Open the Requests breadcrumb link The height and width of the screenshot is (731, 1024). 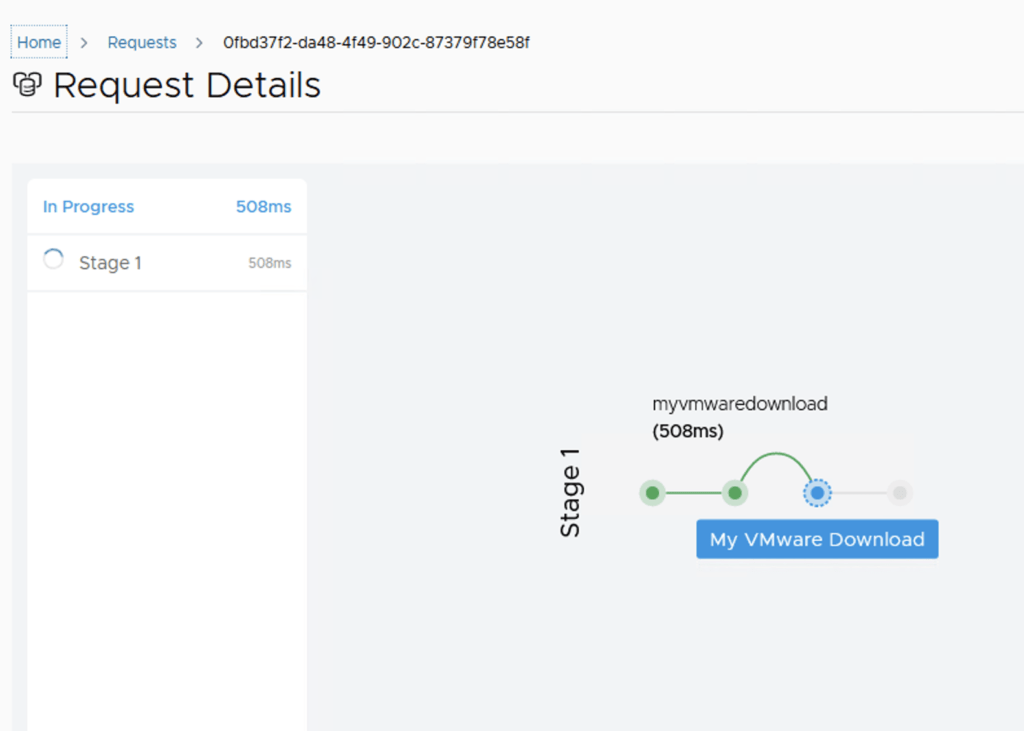tap(142, 43)
